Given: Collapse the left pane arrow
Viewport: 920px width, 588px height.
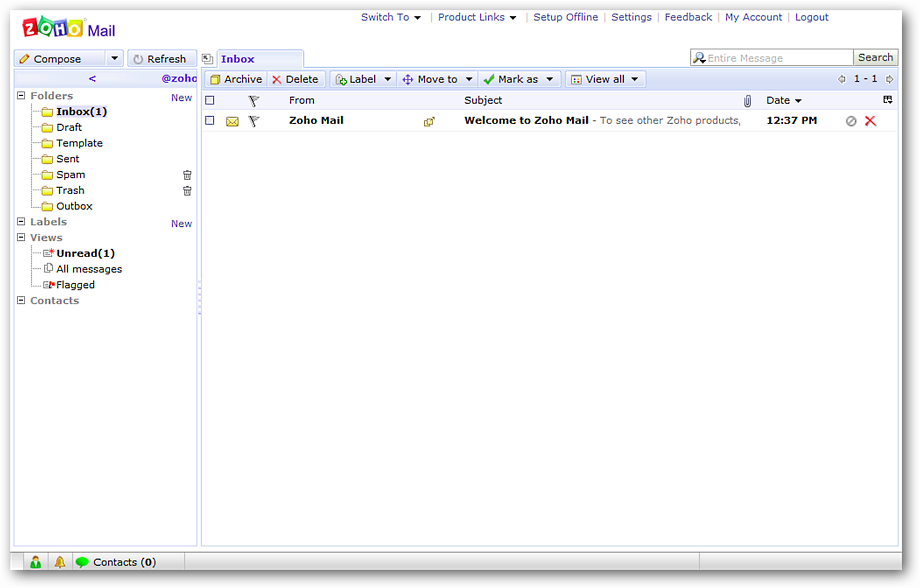Looking at the screenshot, I should pyautogui.click(x=92, y=79).
